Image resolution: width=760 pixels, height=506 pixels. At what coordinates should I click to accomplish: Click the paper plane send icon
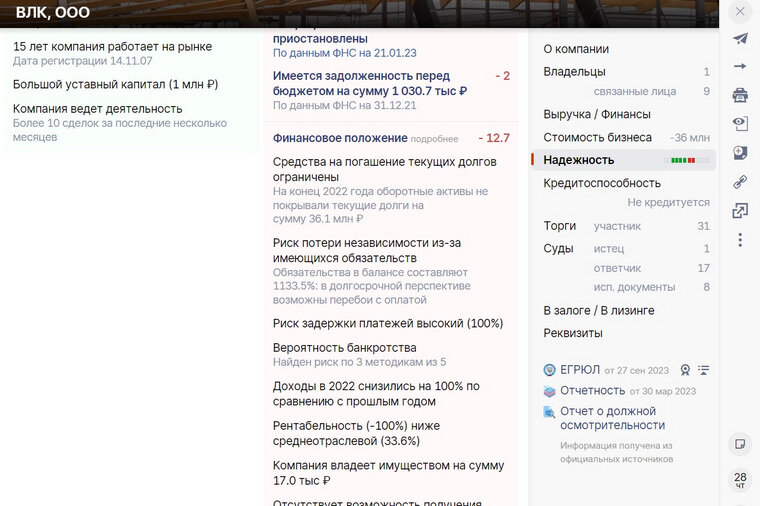(x=740, y=39)
